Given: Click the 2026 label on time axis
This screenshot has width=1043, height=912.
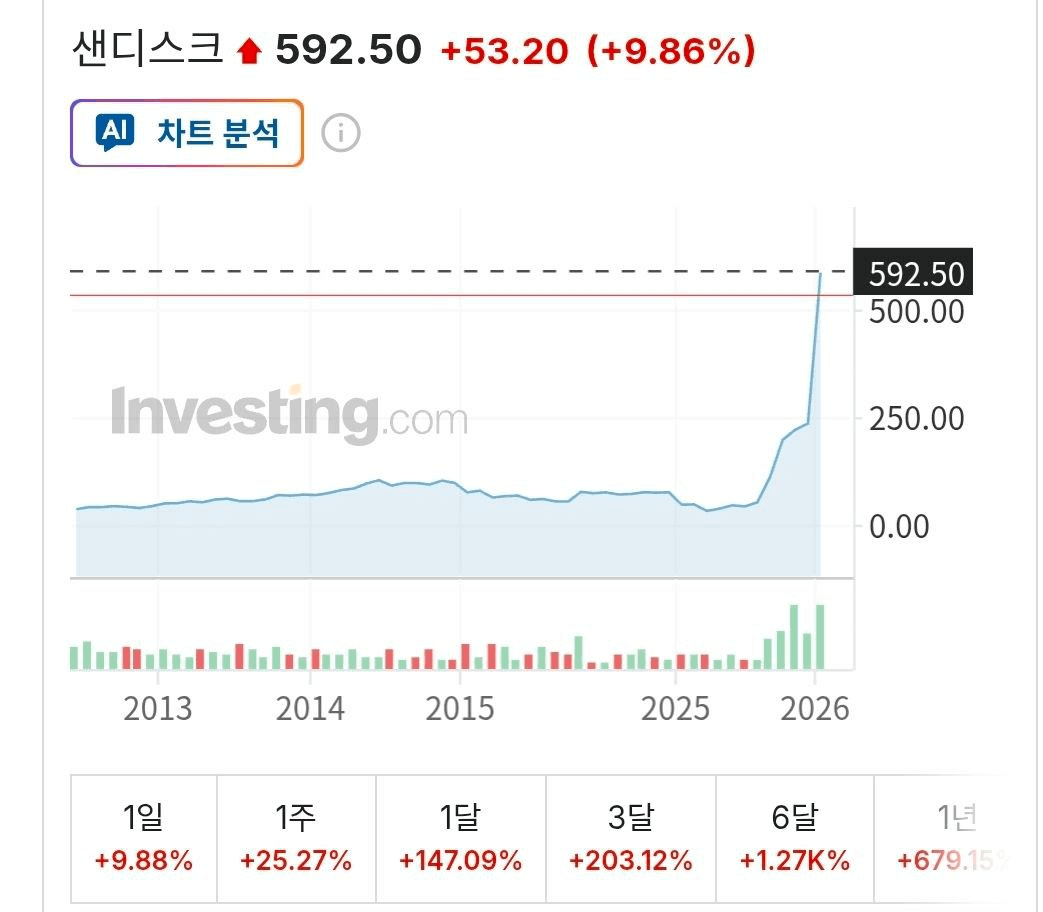Looking at the screenshot, I should [814, 709].
